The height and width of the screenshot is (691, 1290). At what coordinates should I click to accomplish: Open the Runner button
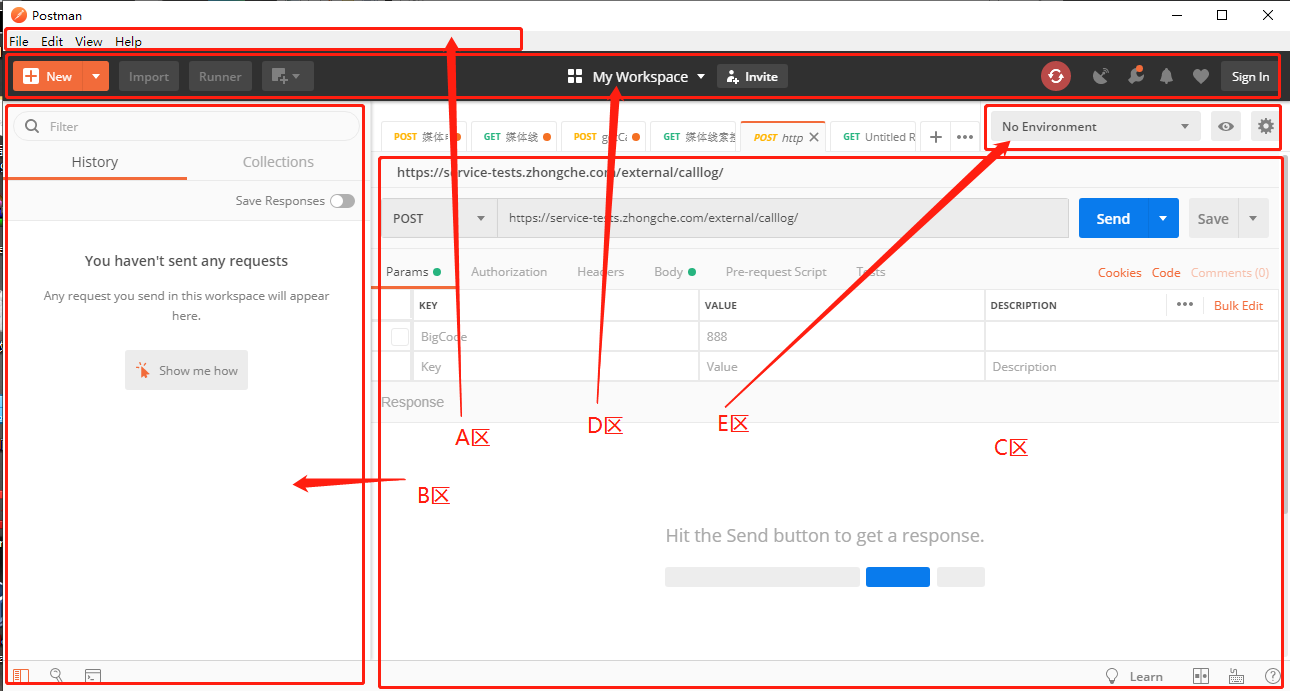pyautogui.click(x=220, y=76)
